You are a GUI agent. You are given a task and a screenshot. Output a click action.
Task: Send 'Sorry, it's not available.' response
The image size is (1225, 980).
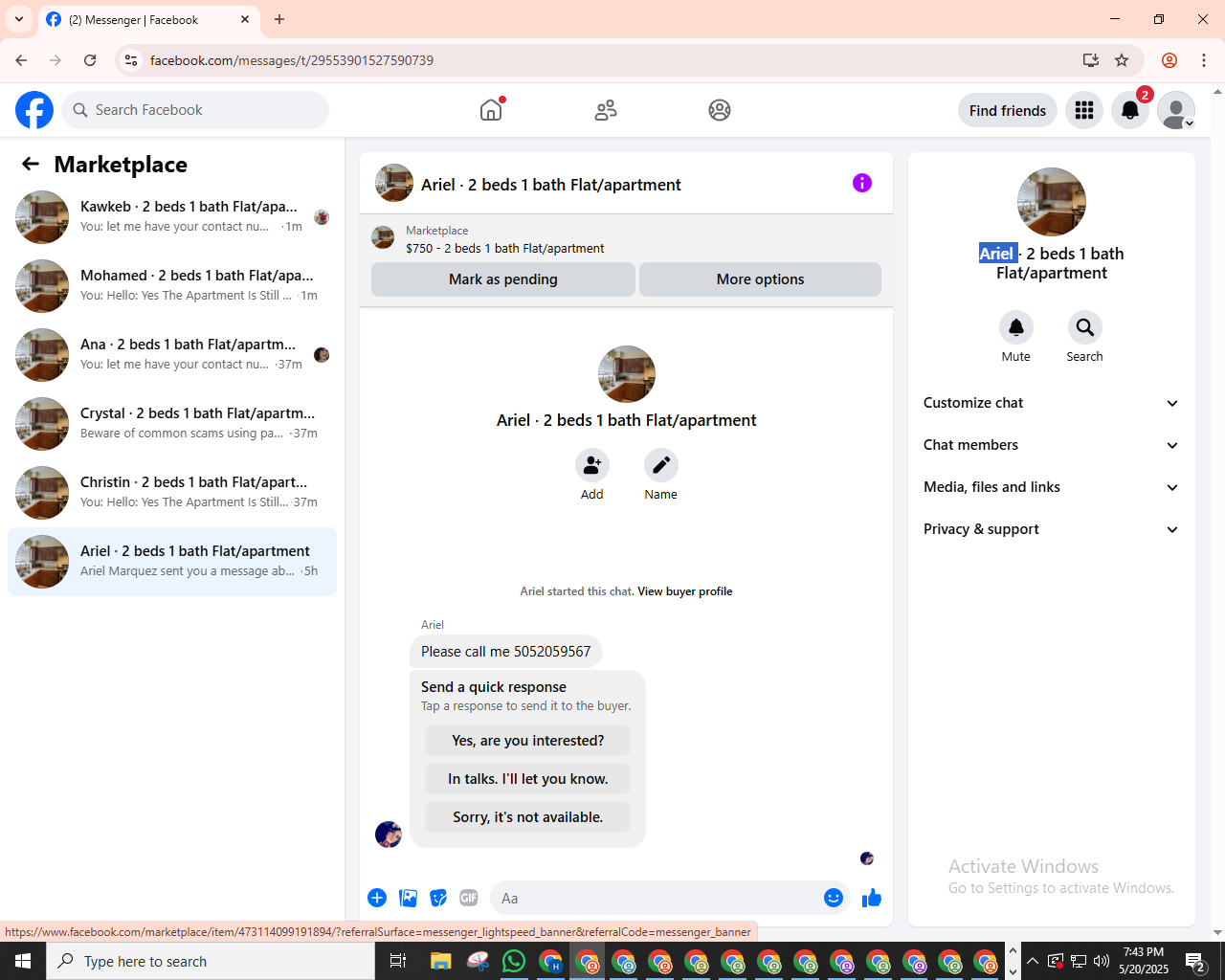point(528,817)
